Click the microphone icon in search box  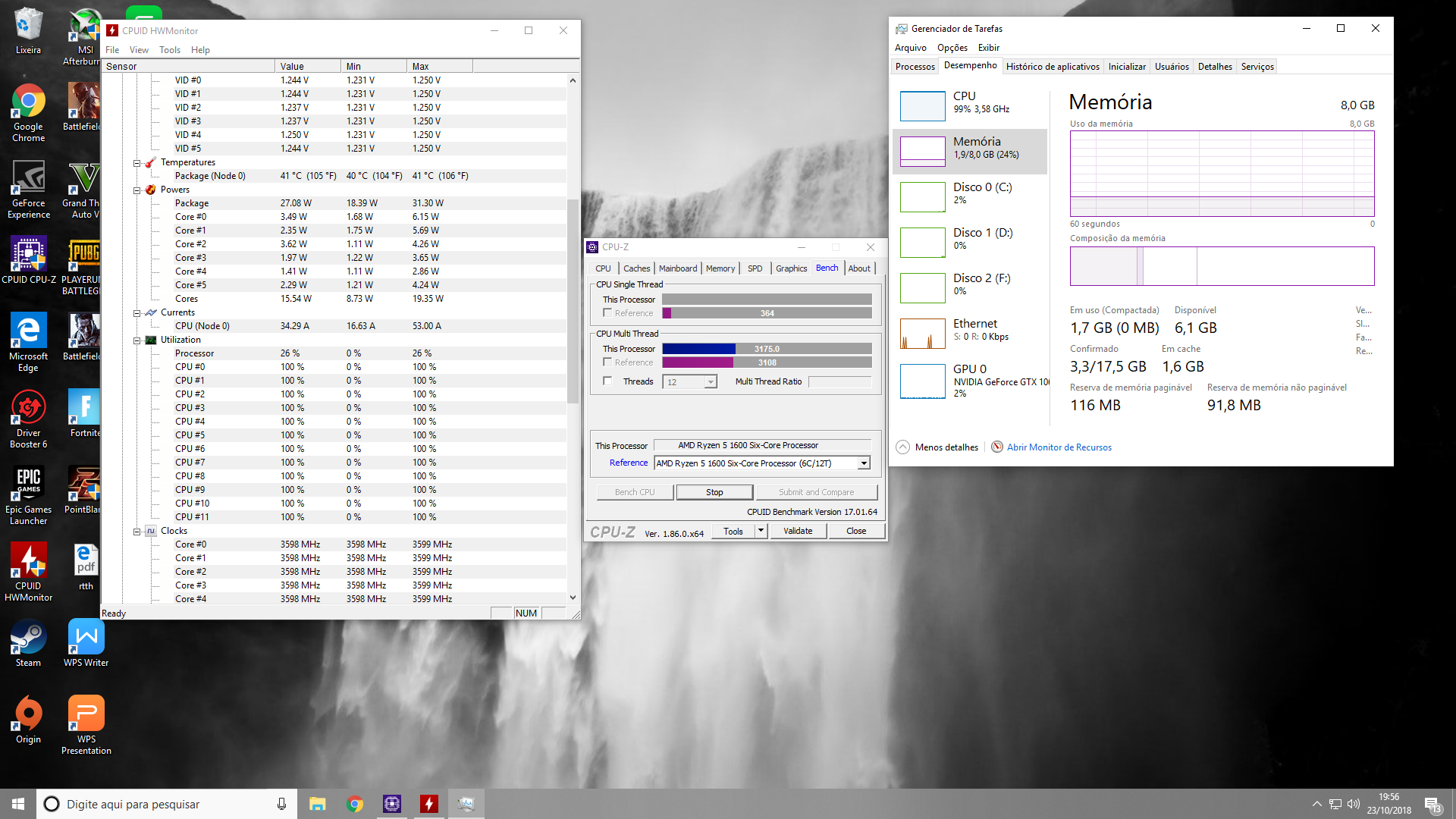281,804
